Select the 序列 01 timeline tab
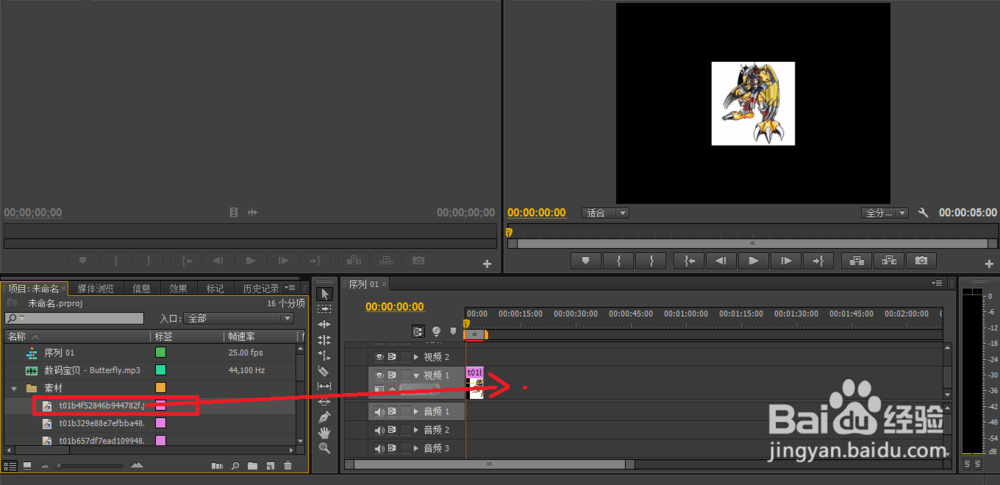This screenshot has width=1000, height=485. tap(364, 284)
